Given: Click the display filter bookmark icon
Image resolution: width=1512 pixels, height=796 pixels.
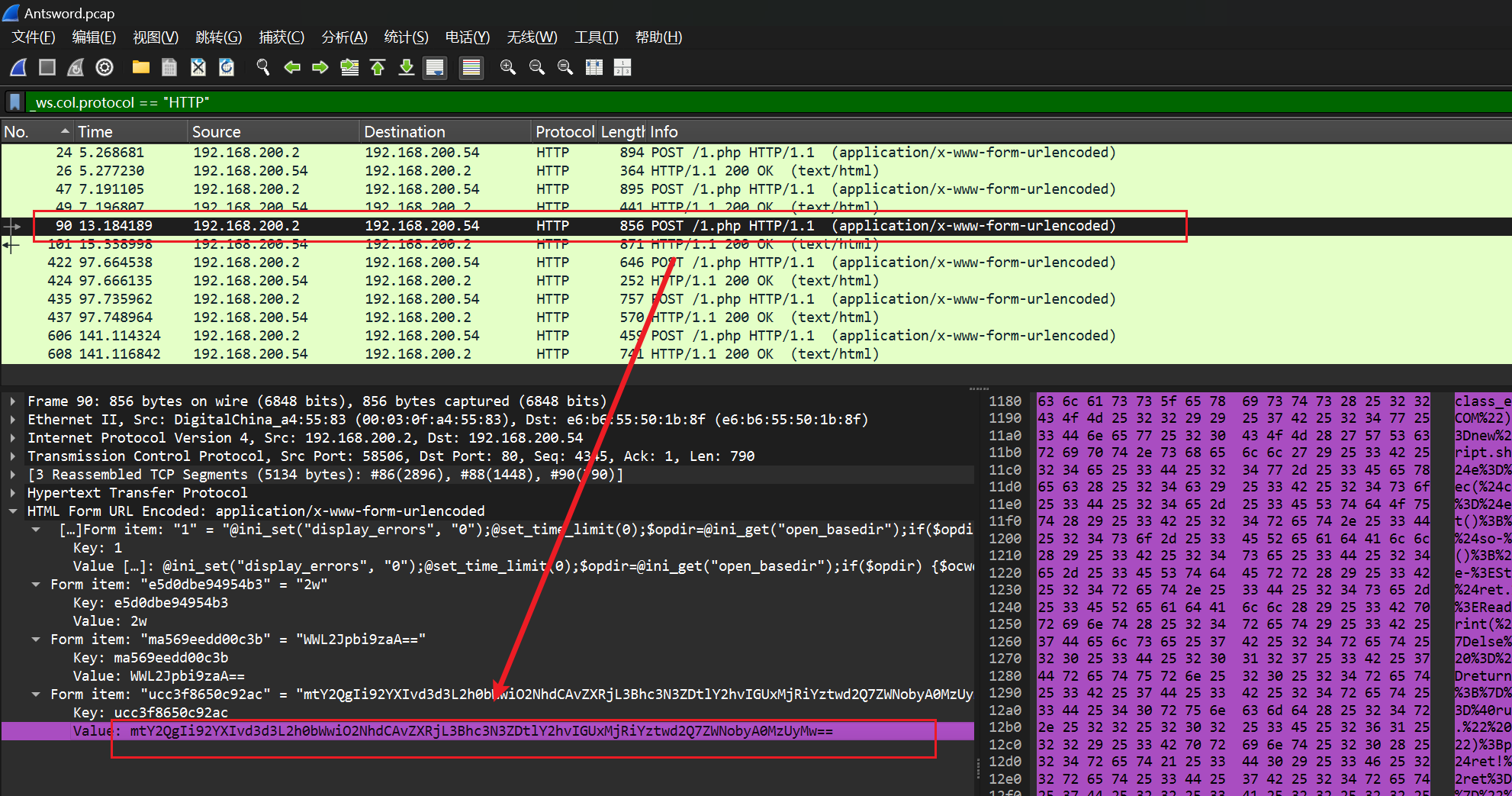Looking at the screenshot, I should (x=14, y=102).
